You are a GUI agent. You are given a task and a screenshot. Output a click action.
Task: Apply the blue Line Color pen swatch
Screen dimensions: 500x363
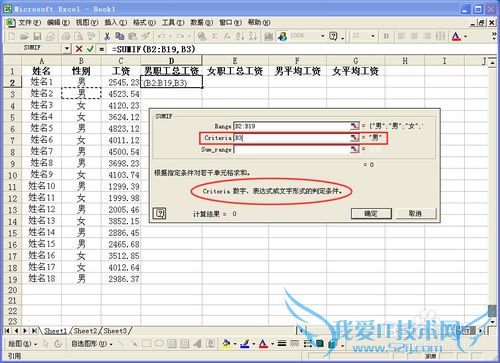(x=245, y=343)
